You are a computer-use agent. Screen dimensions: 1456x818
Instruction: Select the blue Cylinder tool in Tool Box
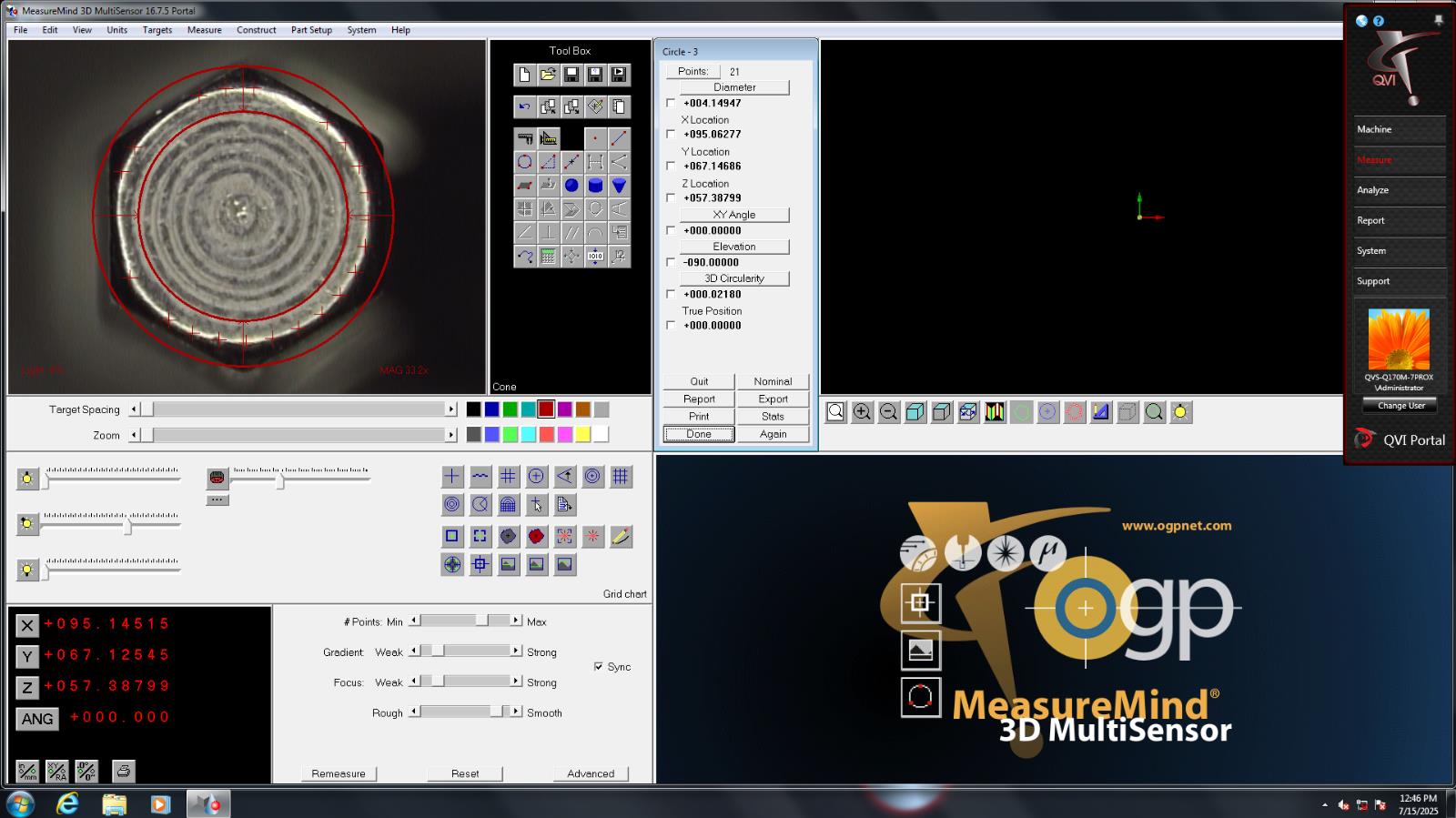pyautogui.click(x=595, y=186)
